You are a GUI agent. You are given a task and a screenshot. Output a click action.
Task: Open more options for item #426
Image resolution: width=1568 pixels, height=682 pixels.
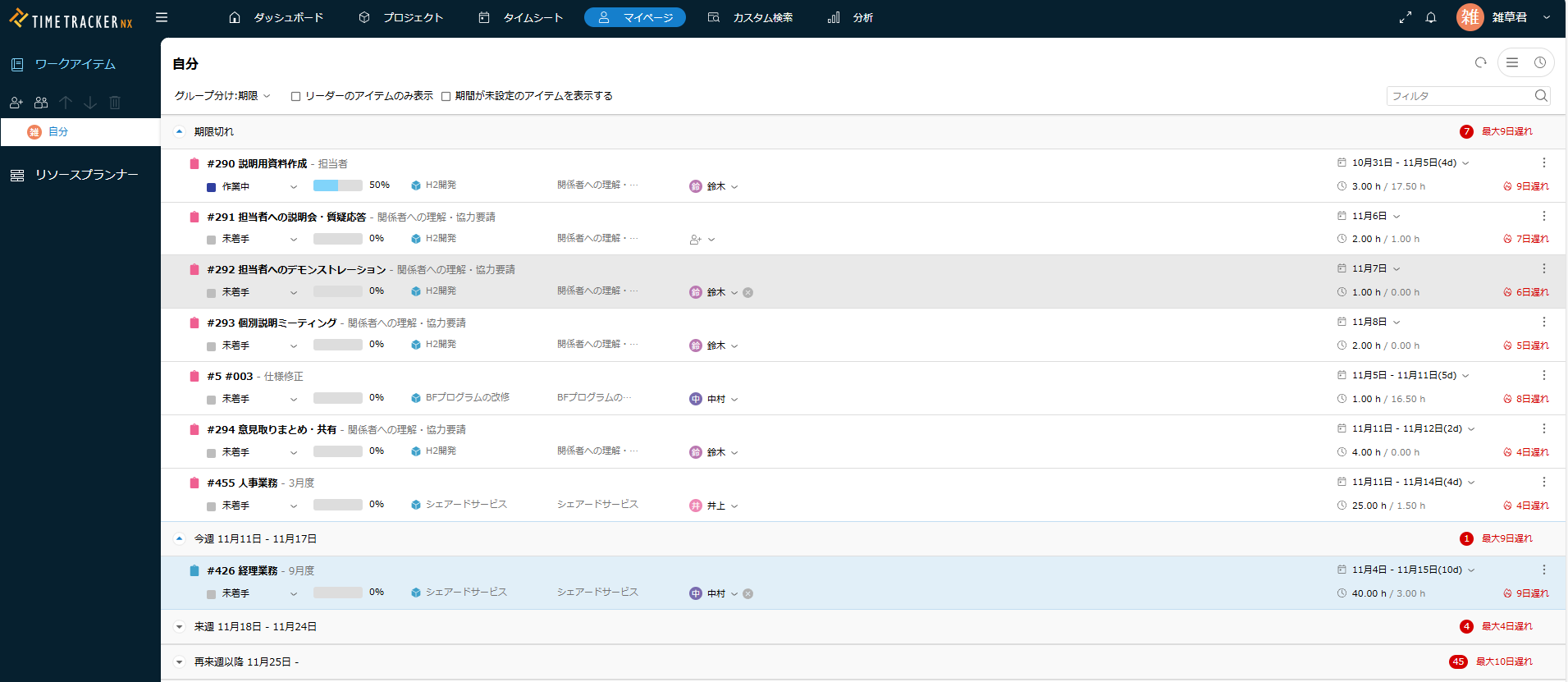[x=1543, y=570]
